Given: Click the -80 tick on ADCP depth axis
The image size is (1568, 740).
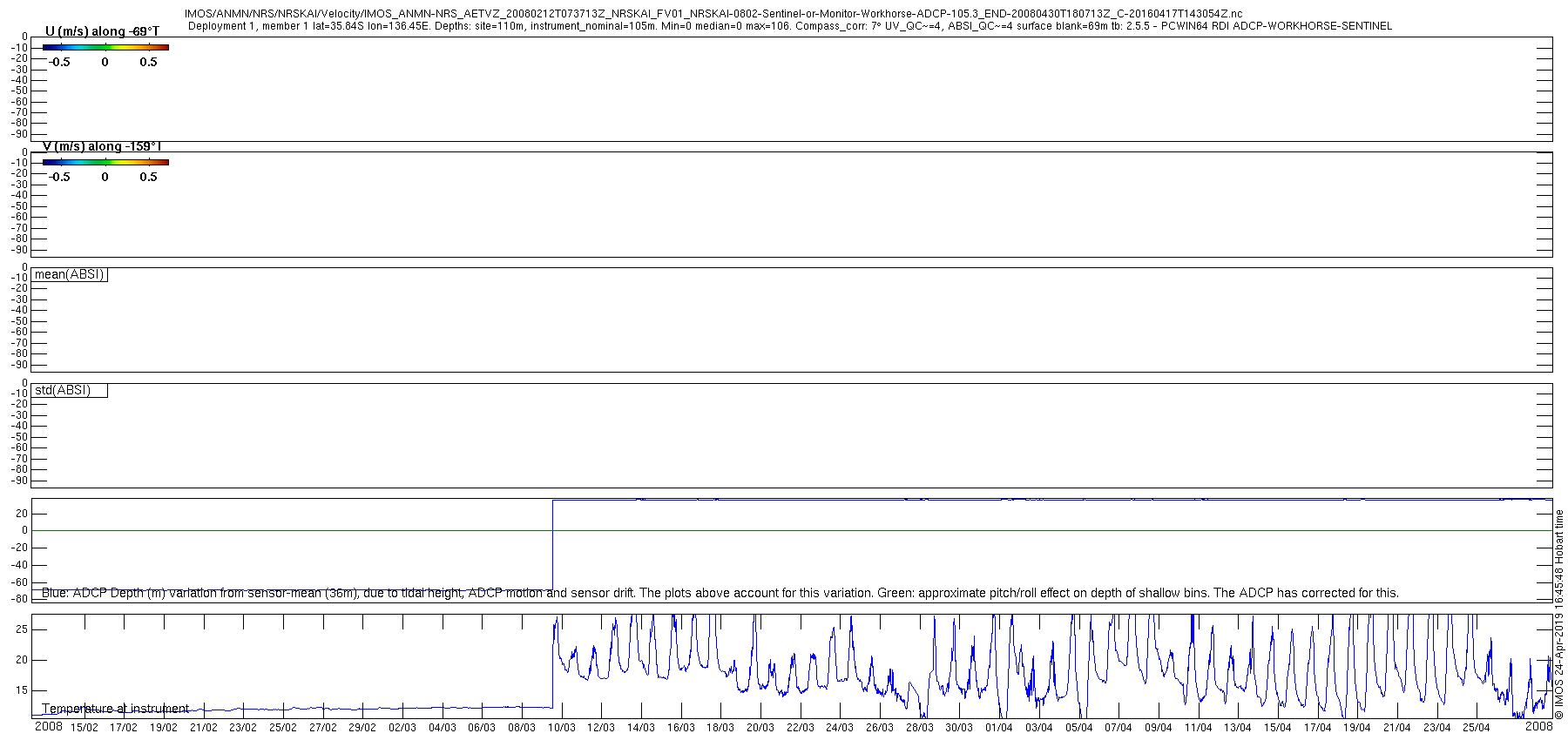Looking at the screenshot, I should (18, 599).
